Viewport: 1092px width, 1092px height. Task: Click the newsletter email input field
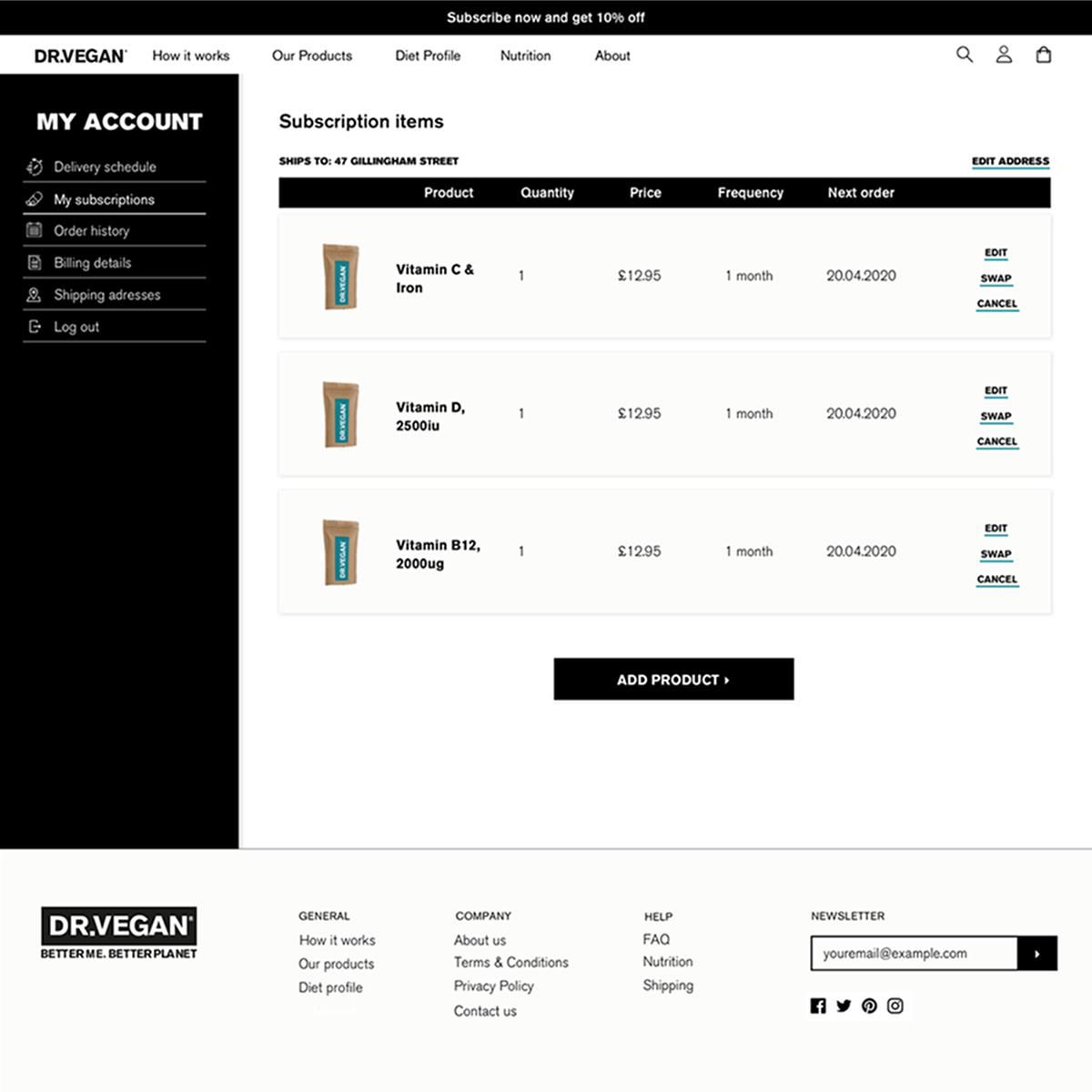coord(914,954)
